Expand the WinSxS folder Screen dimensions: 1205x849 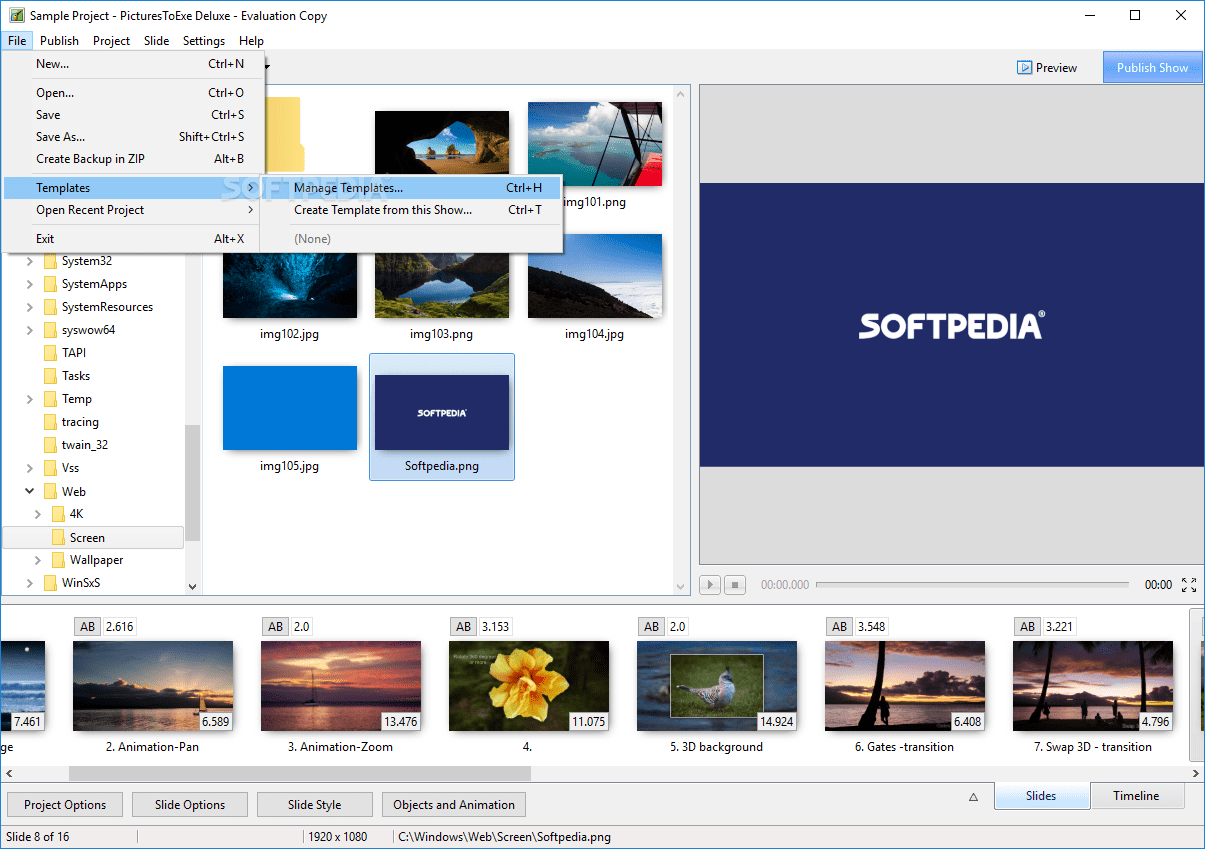click(30, 583)
